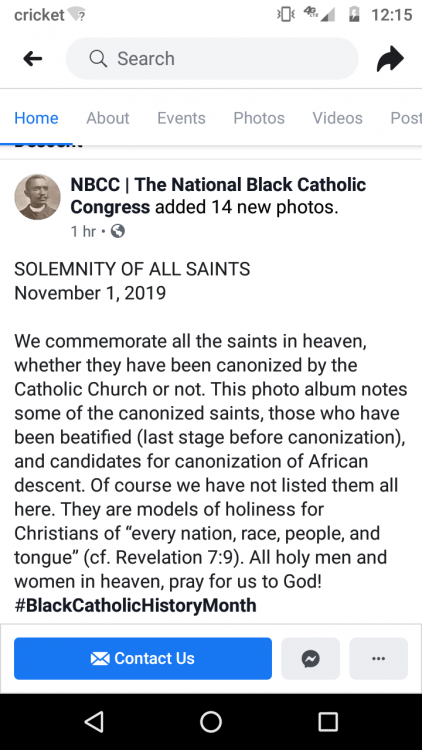Viewport: 422px width, 750px height.
Task: Open the Videos tab
Action: point(337,118)
